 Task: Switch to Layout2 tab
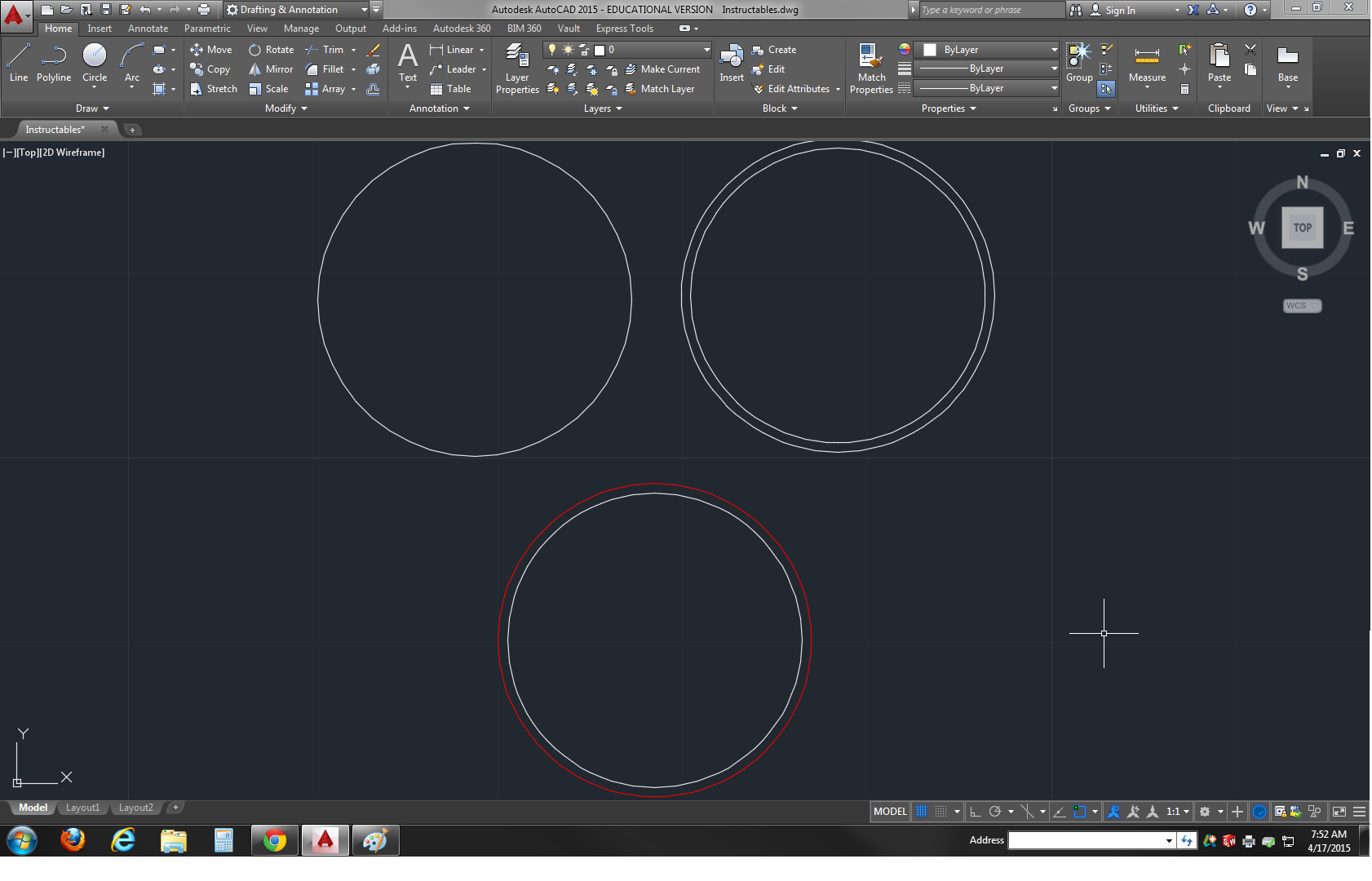click(135, 808)
